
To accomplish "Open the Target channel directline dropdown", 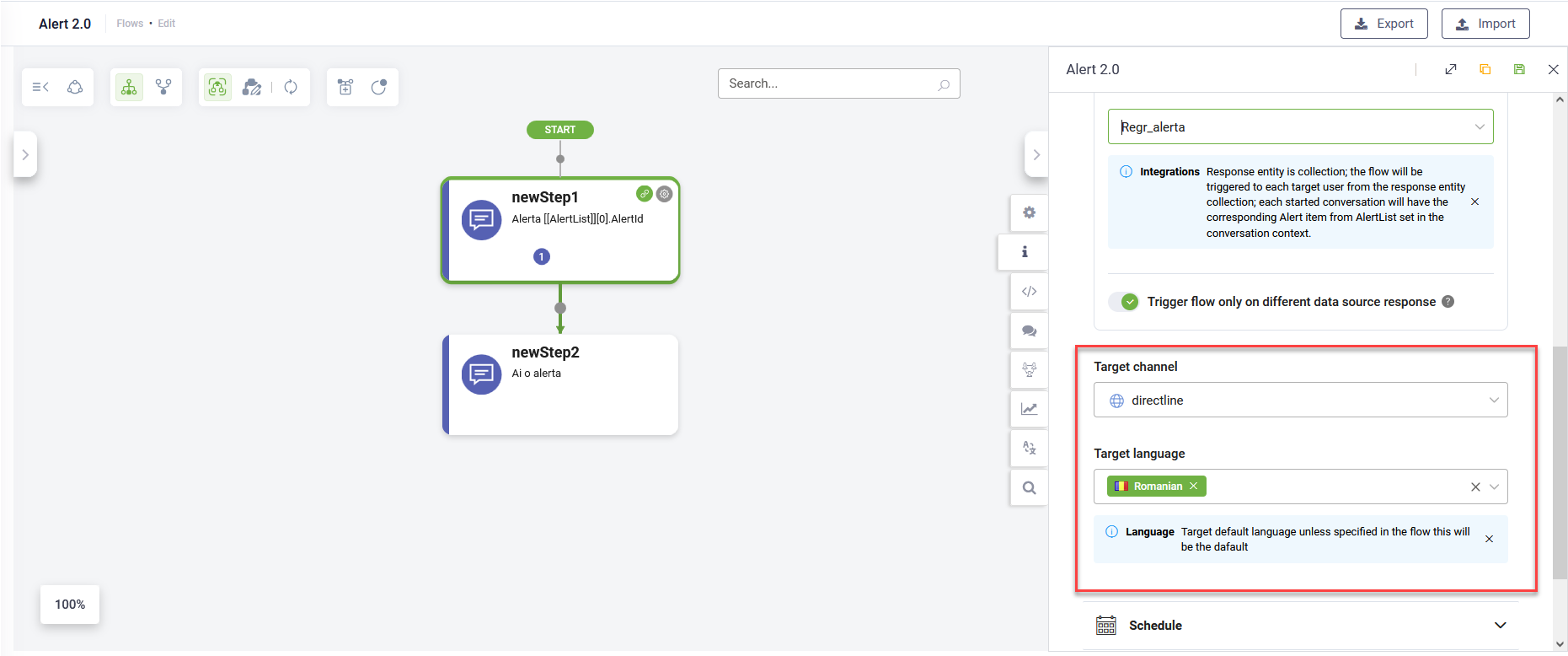I will (x=1300, y=401).
